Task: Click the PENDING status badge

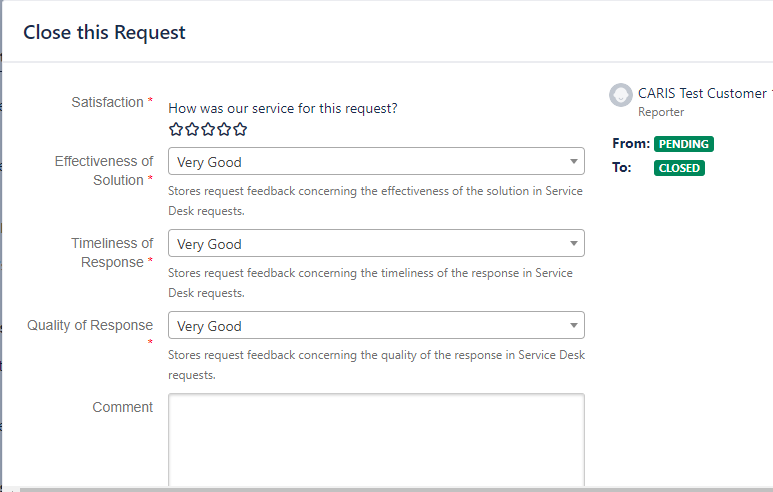Action: 684,144
